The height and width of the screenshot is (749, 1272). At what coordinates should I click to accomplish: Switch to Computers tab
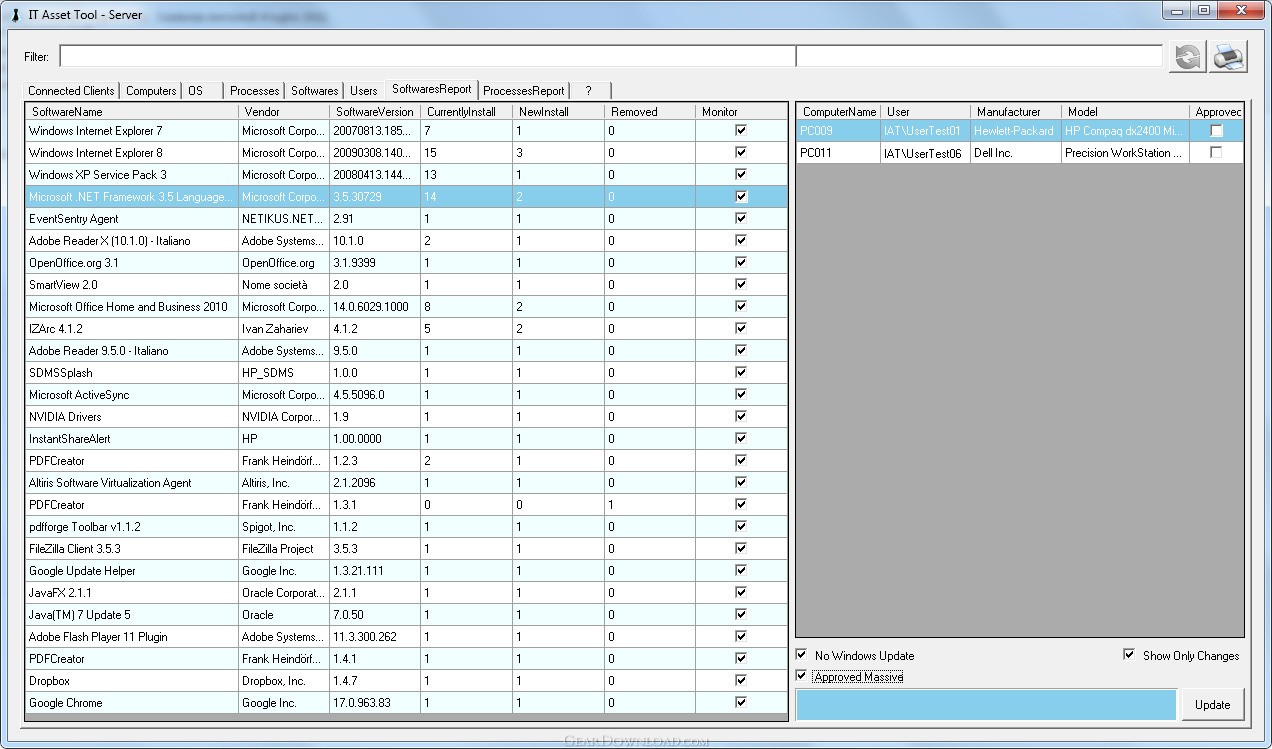pos(151,91)
